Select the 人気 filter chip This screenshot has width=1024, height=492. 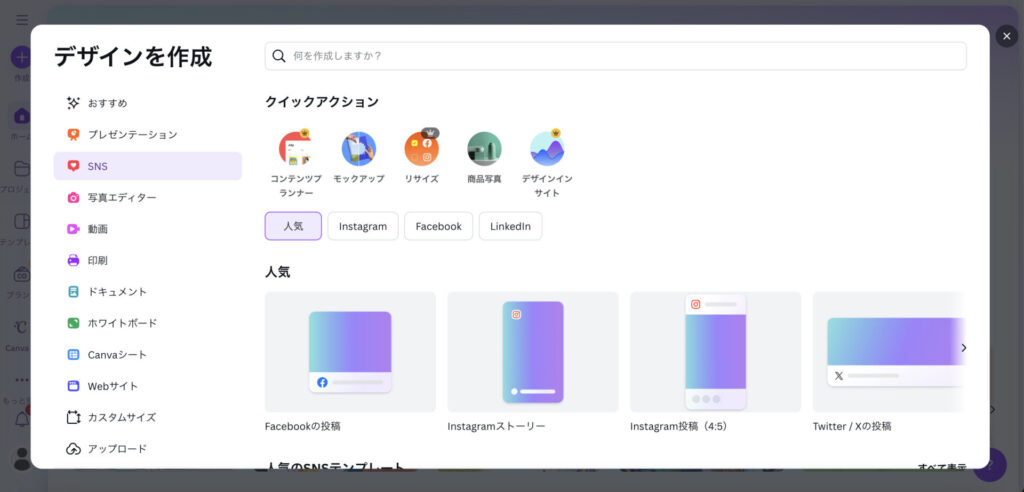click(293, 226)
